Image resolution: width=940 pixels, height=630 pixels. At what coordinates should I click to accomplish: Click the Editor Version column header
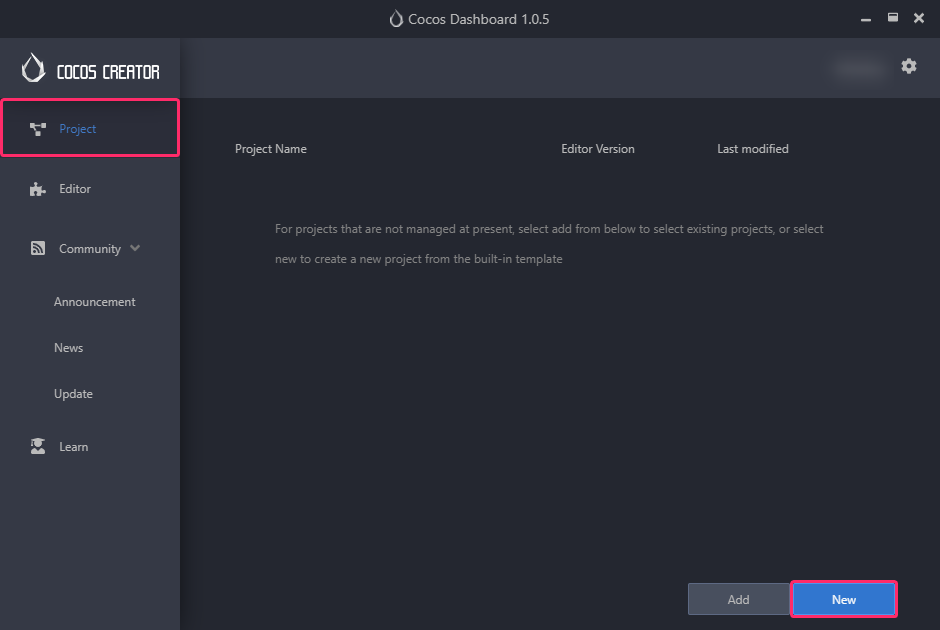coord(598,149)
